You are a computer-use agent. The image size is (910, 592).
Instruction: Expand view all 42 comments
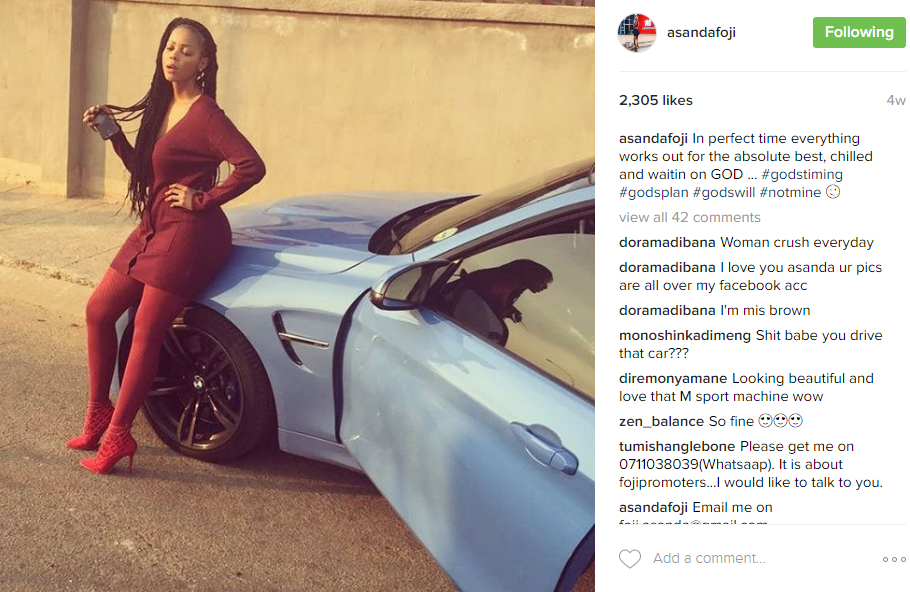(x=689, y=217)
